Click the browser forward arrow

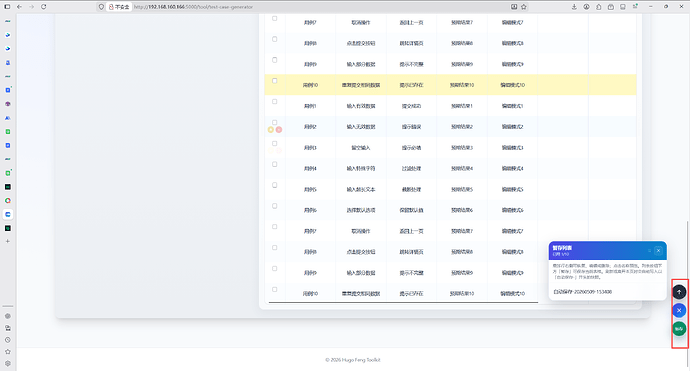(x=32, y=7)
